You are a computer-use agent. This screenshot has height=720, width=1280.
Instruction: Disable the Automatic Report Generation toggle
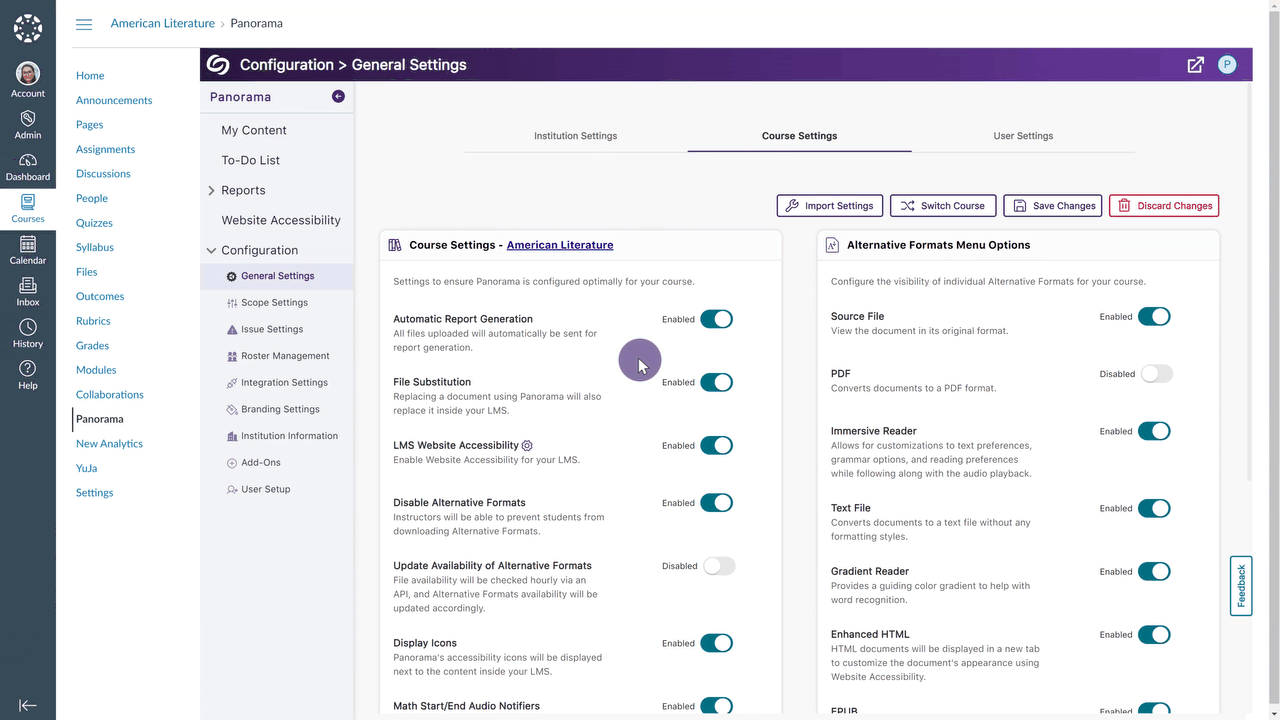pyautogui.click(x=716, y=319)
